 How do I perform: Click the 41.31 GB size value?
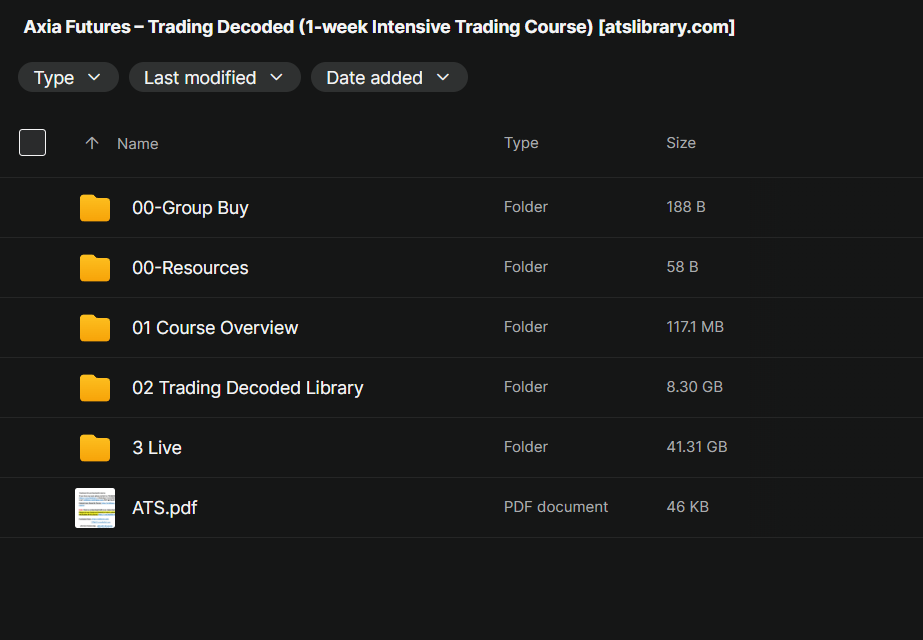click(697, 447)
